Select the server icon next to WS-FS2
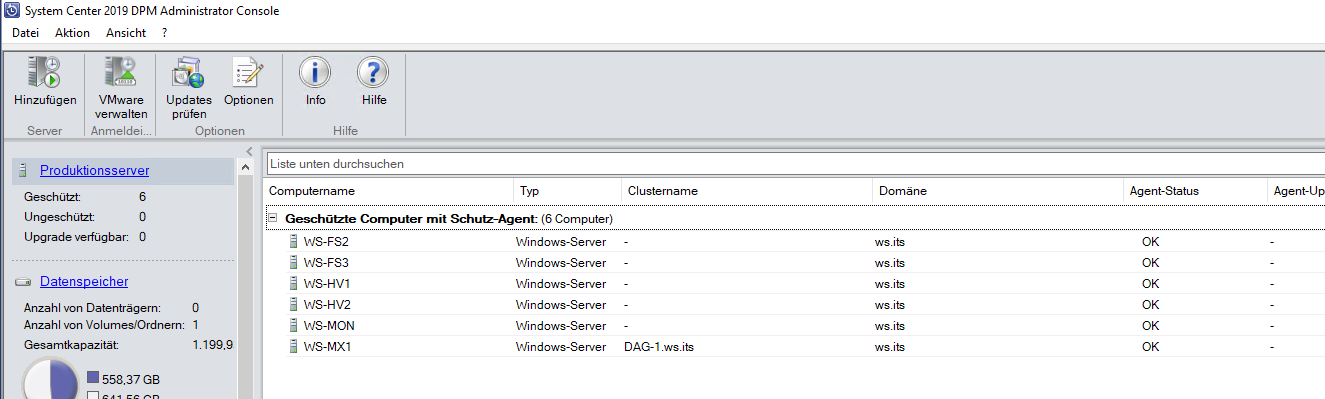 (x=293, y=242)
